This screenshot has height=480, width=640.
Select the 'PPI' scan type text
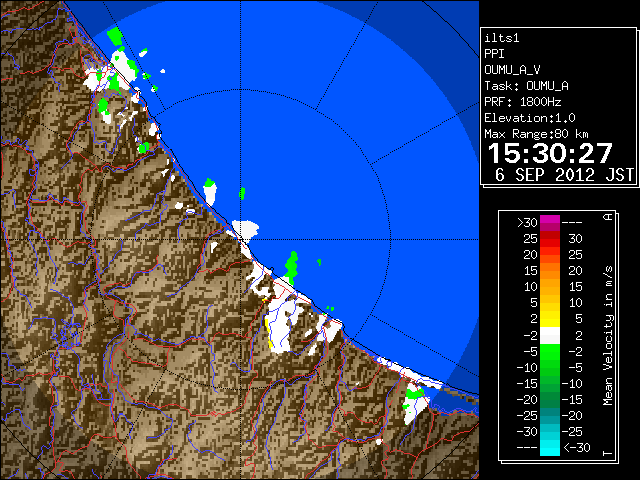pos(494,54)
